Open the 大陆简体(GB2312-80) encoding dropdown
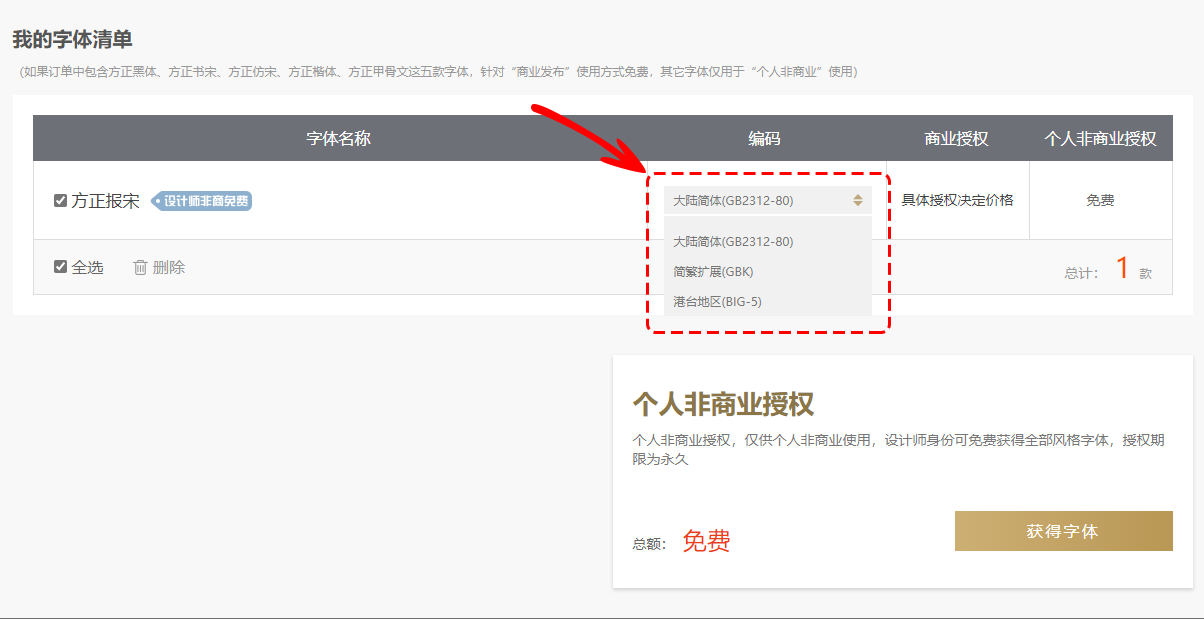1204x624 pixels. click(x=768, y=200)
